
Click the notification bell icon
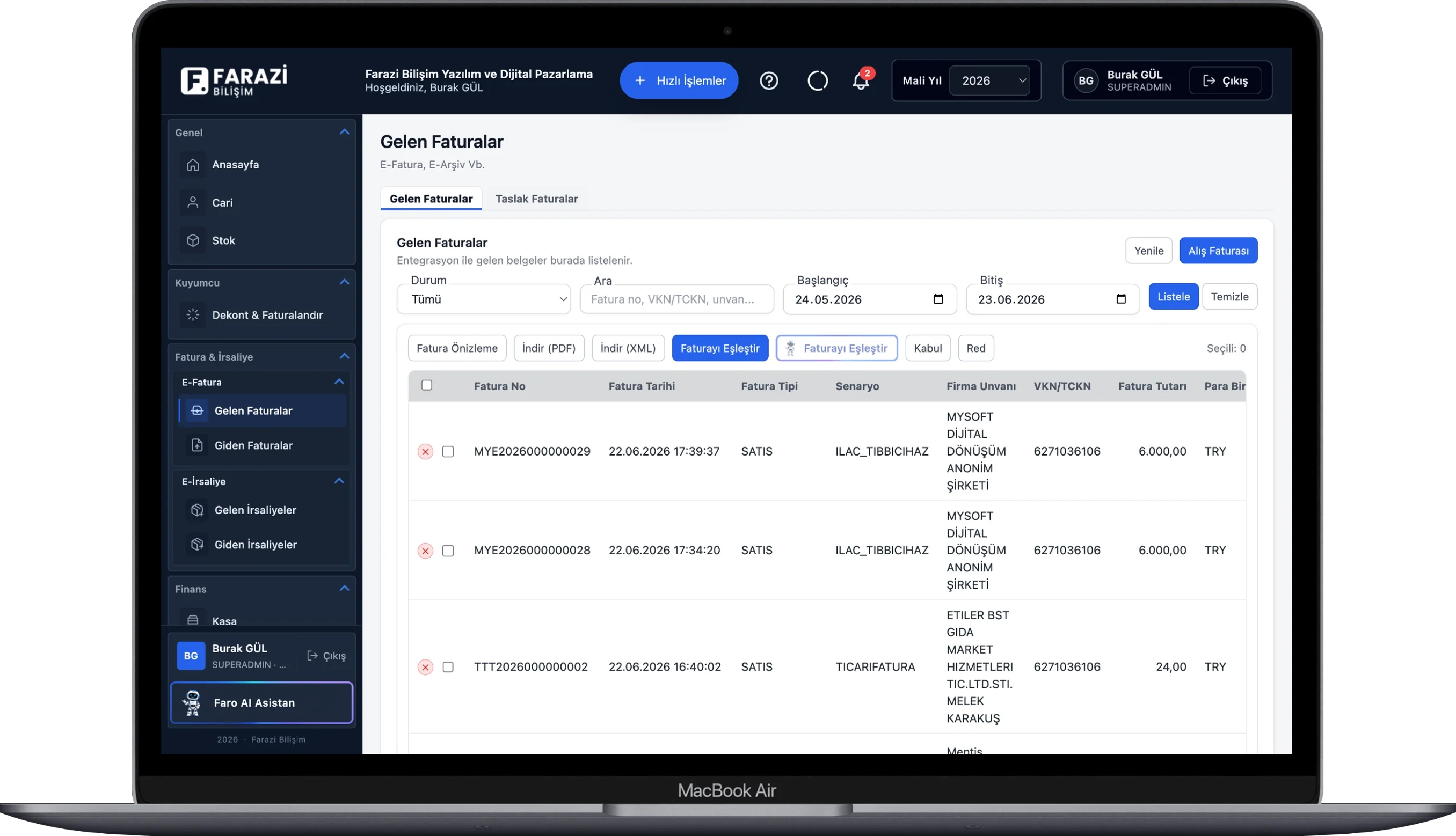860,81
